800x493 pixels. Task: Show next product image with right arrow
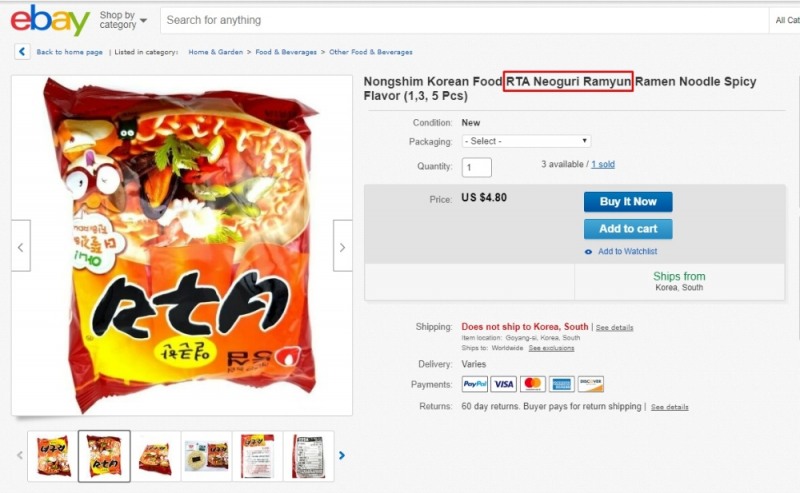click(x=342, y=246)
